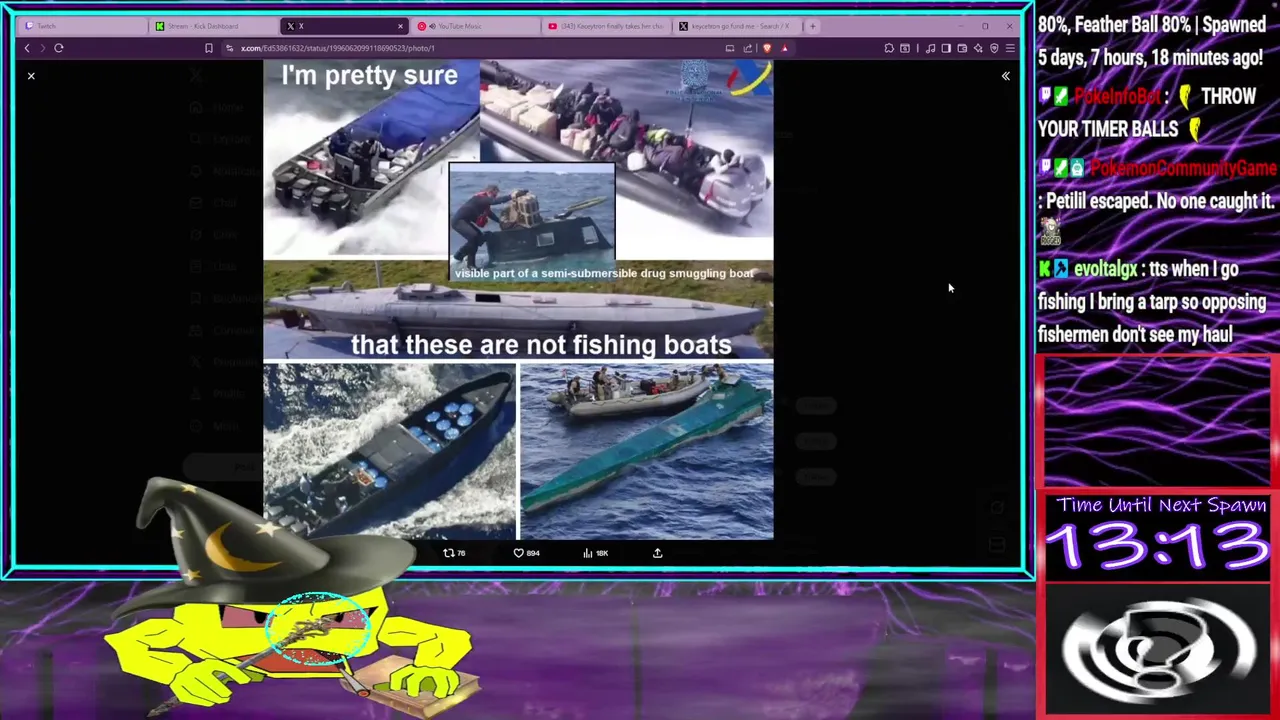
Task: Click the mystery Pokemon silhouette spawn box
Action: coord(1158,650)
